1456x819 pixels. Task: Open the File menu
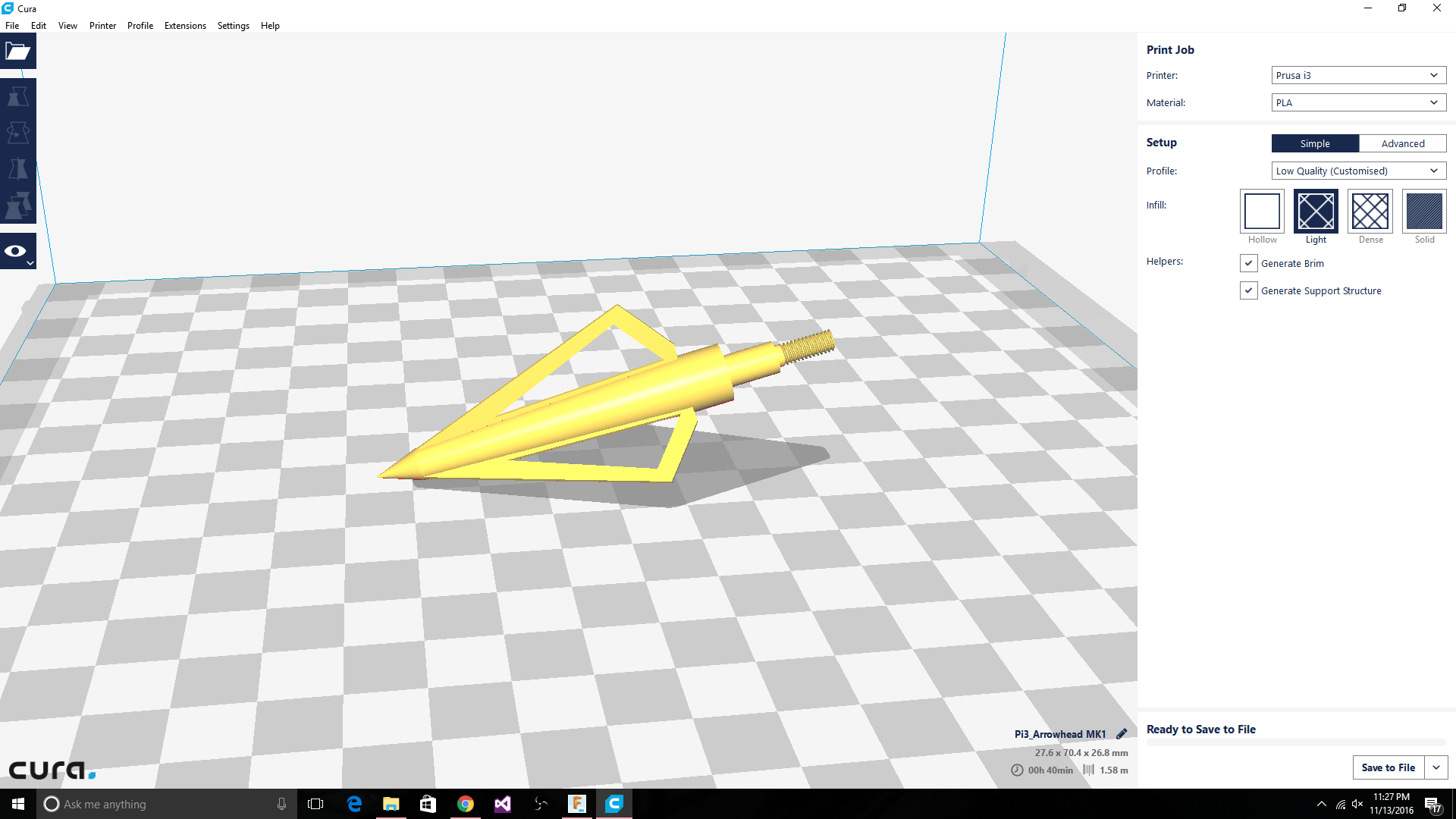12,26
